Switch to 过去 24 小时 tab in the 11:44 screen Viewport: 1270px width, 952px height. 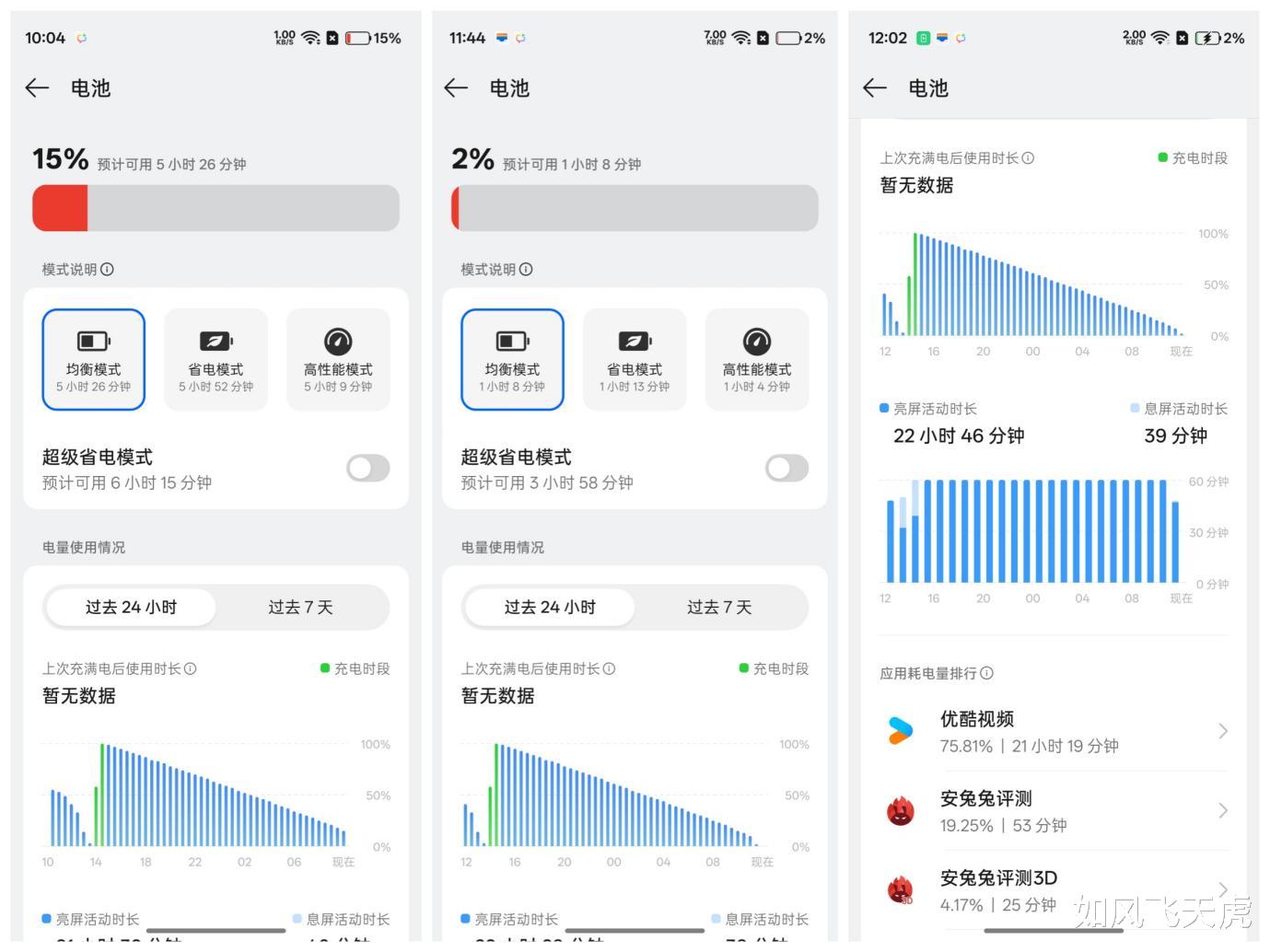point(550,608)
